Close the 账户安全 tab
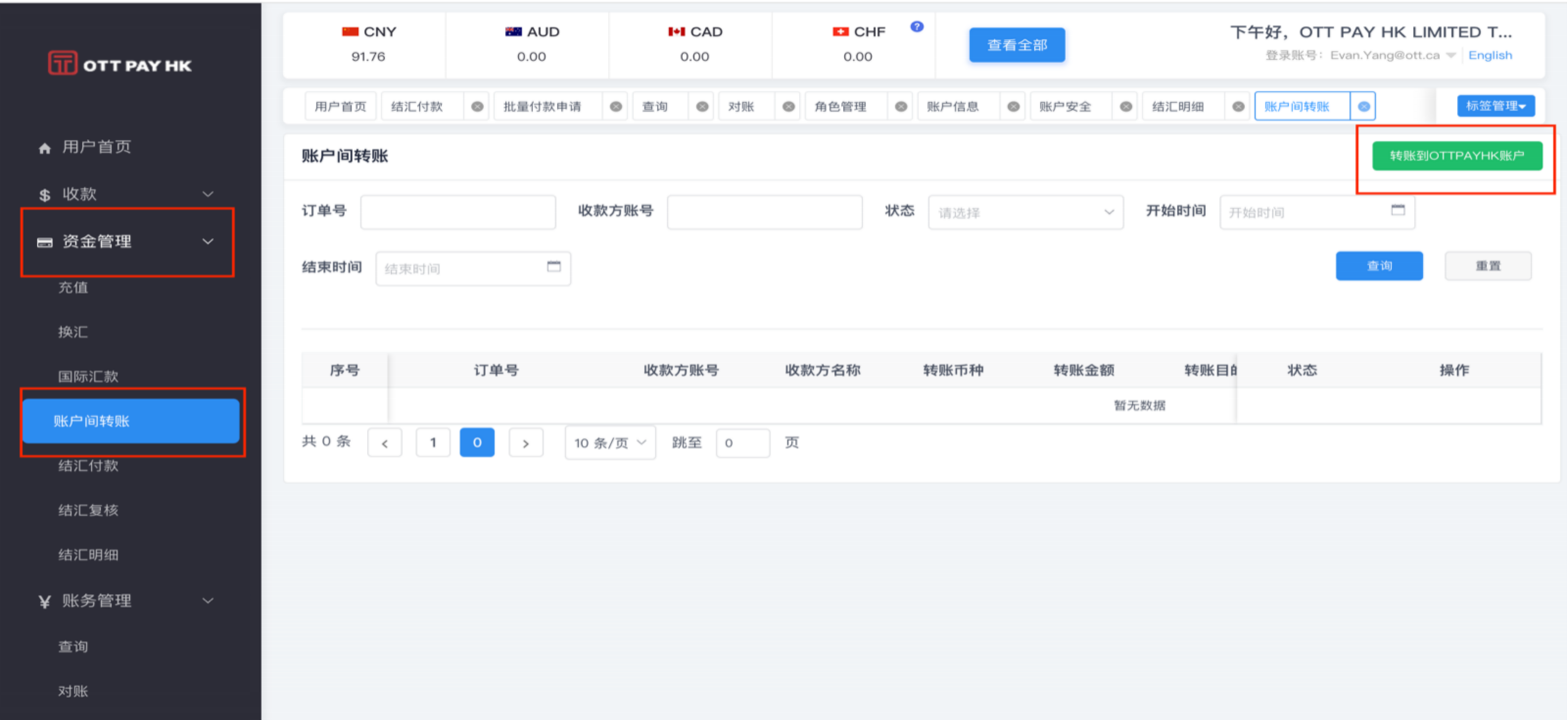This screenshot has height=720, width=1568. pyautogui.click(x=1126, y=106)
